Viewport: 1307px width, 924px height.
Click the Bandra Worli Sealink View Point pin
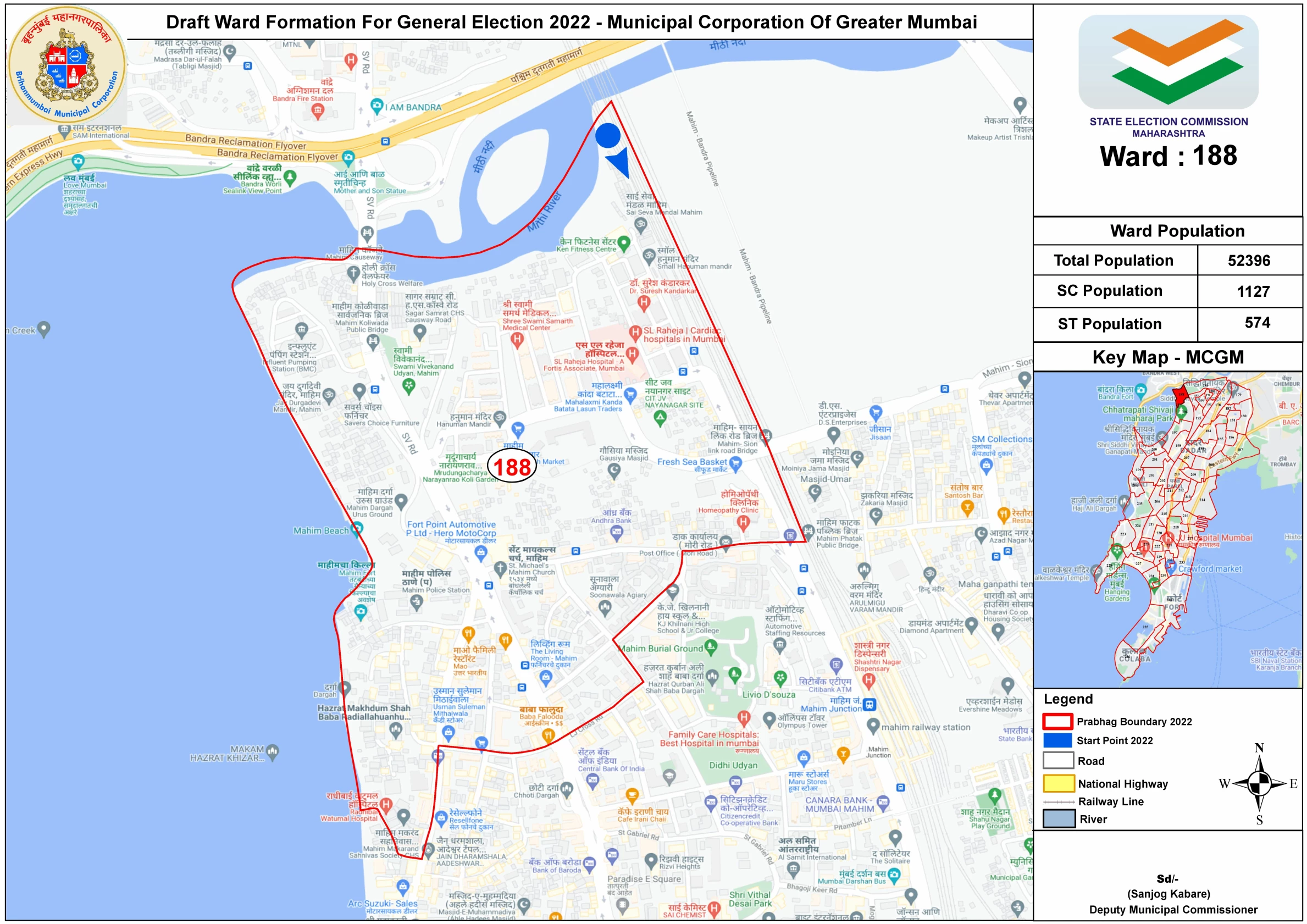(290, 177)
